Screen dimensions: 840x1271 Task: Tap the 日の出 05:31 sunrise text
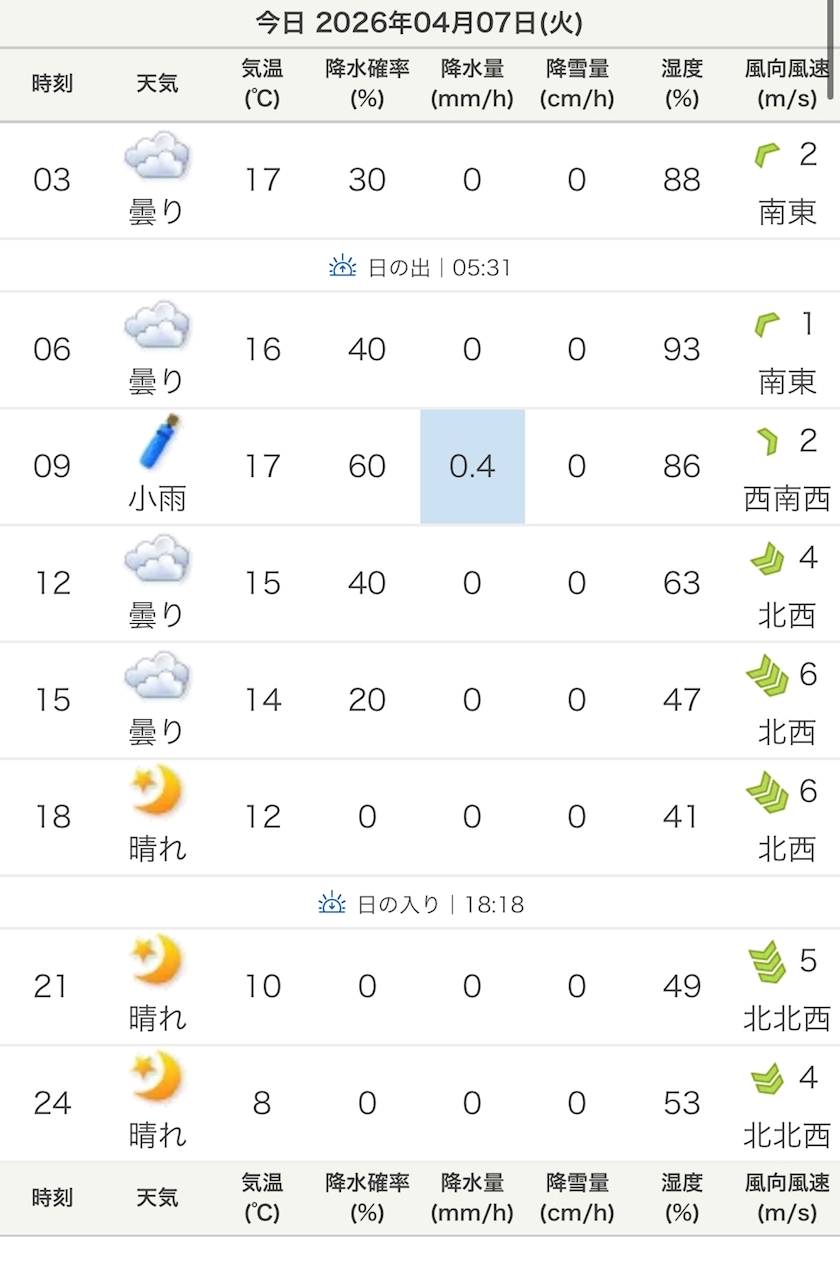(x=440, y=268)
